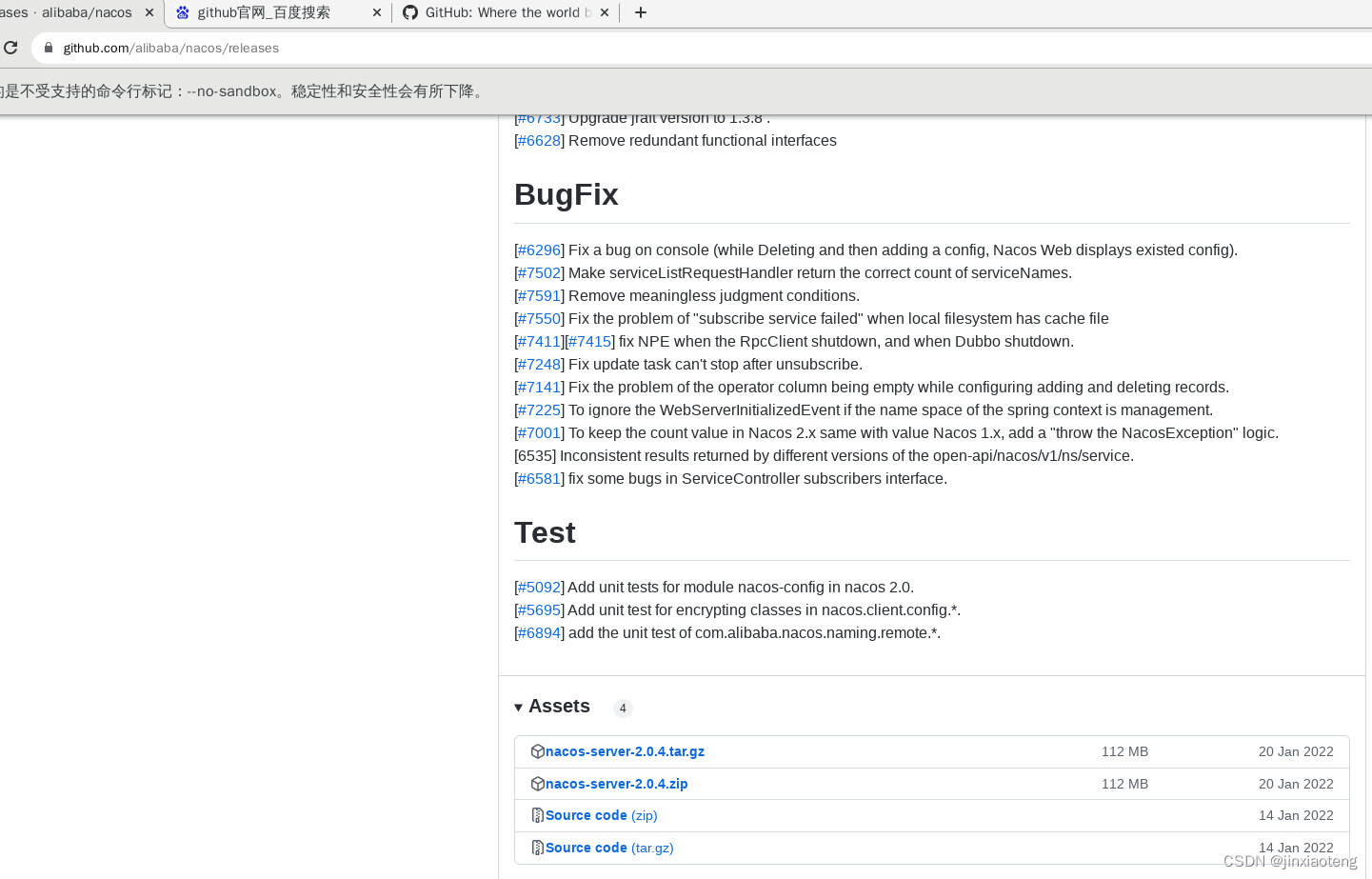Collapse the Assets section triangle

(519, 708)
